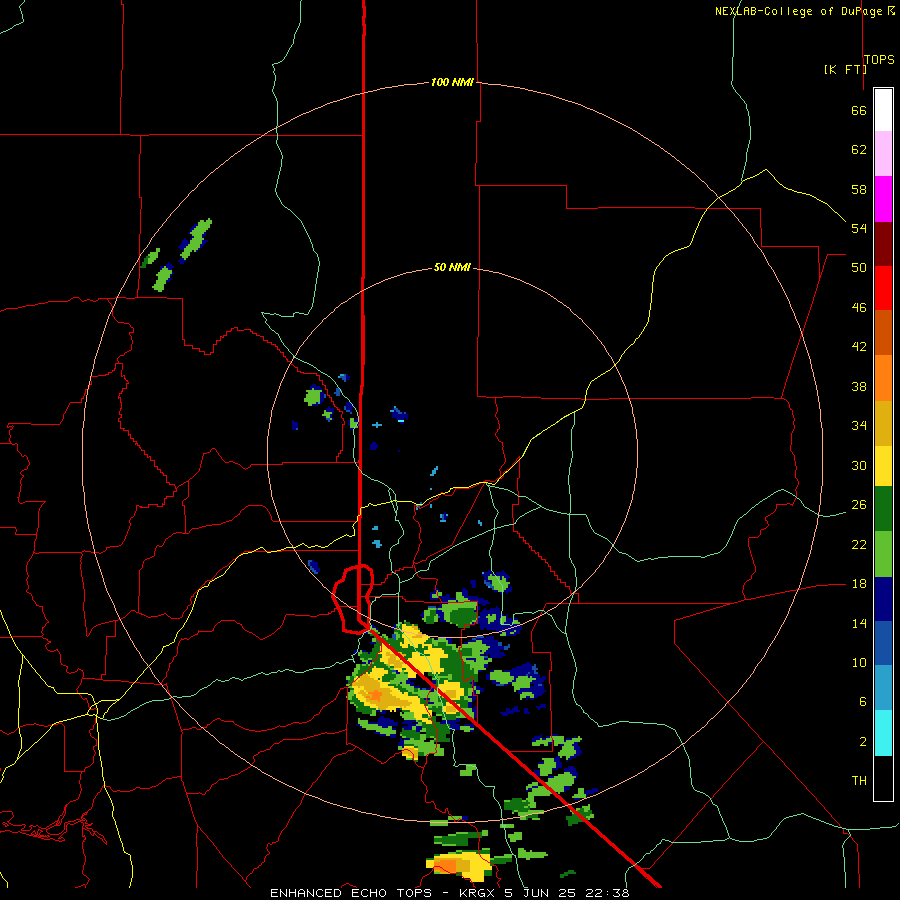The width and height of the screenshot is (900, 900).
Task: Click the '42' legend value label
Action: click(x=859, y=347)
